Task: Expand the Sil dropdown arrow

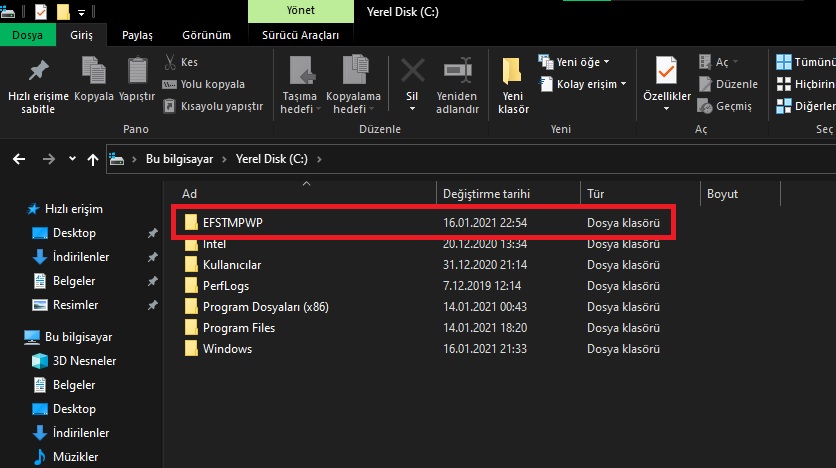Action: [x=412, y=109]
